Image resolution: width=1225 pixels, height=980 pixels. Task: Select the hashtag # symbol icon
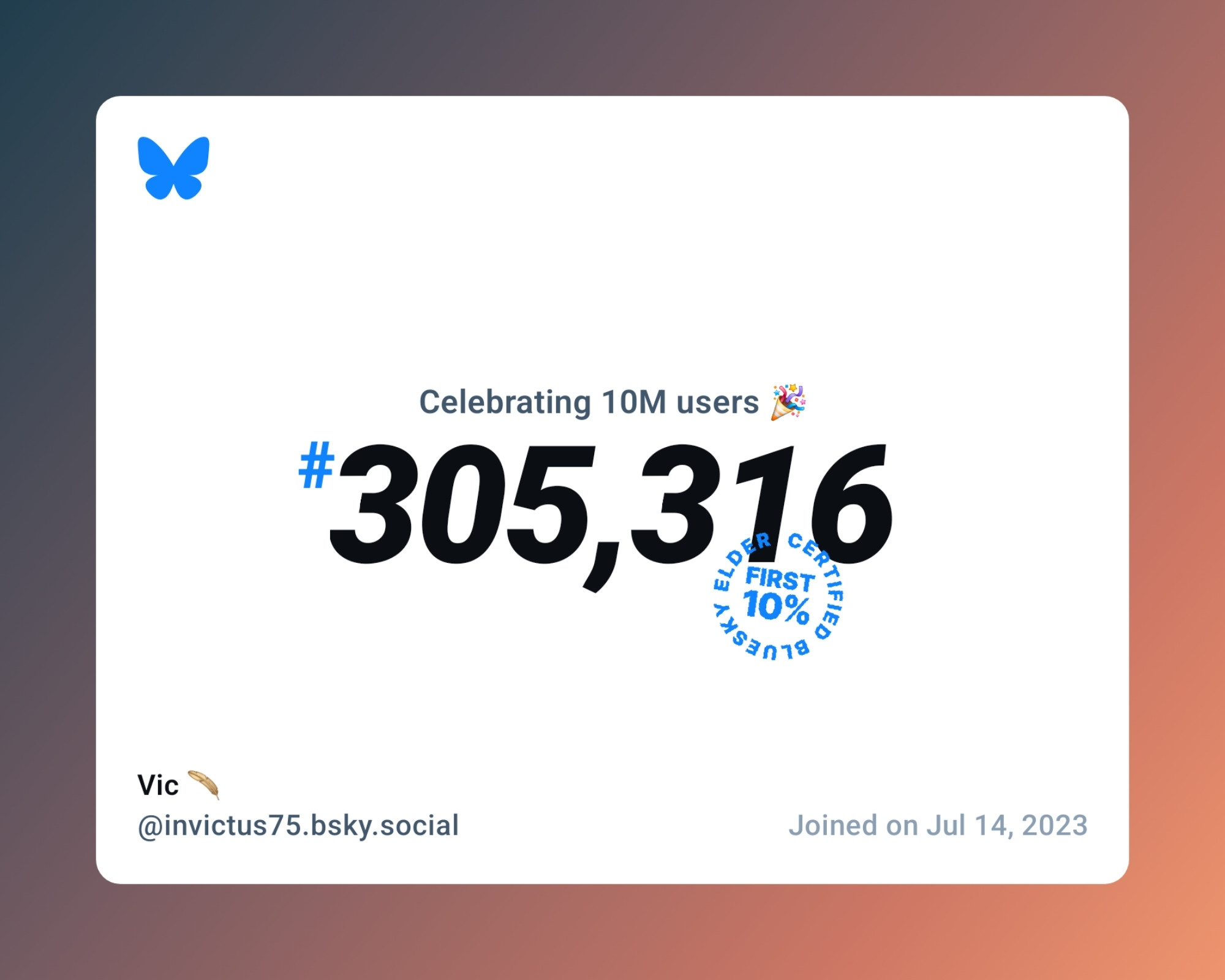[x=316, y=463]
